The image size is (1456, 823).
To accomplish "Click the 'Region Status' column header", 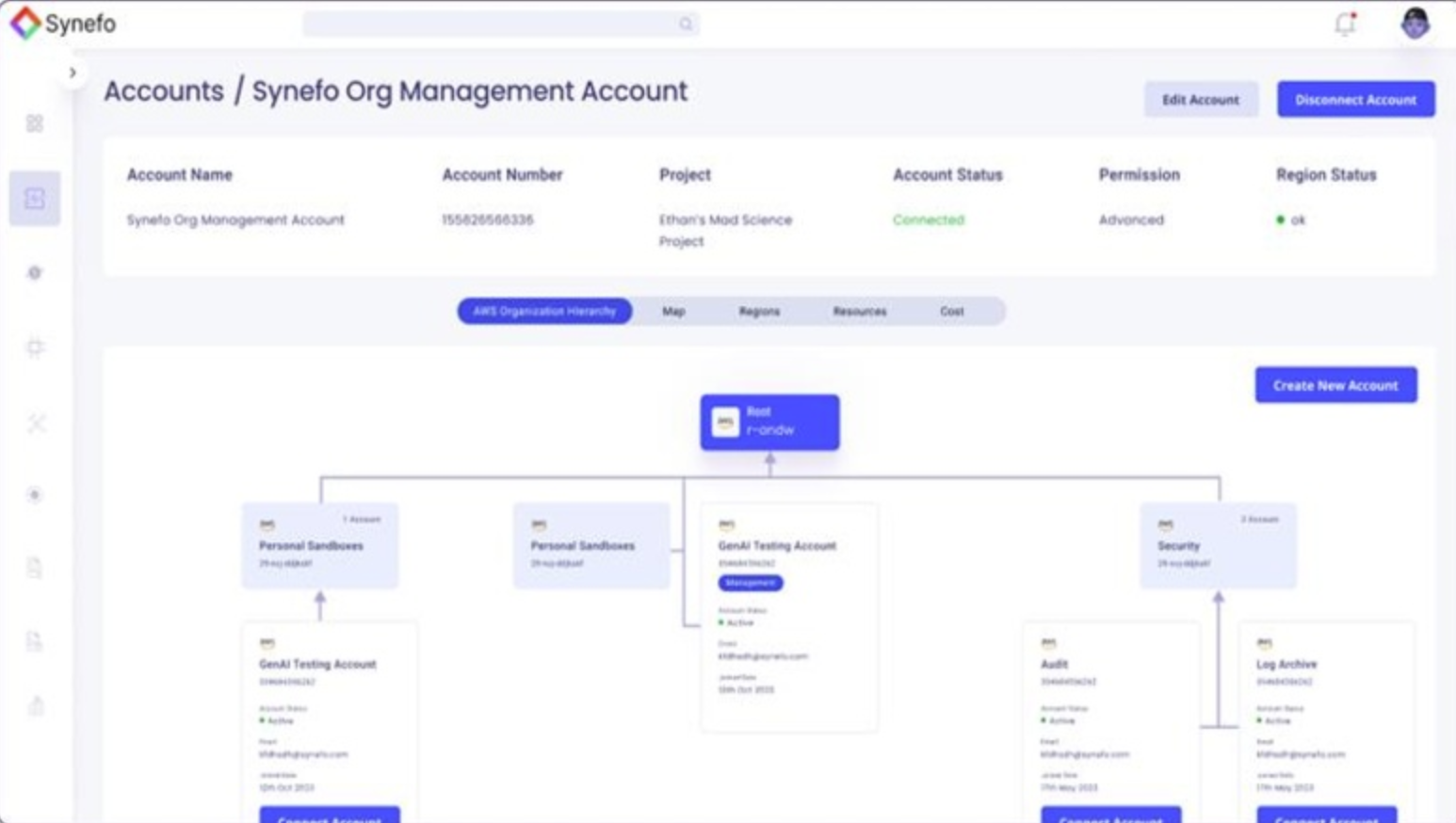I will [x=1326, y=174].
